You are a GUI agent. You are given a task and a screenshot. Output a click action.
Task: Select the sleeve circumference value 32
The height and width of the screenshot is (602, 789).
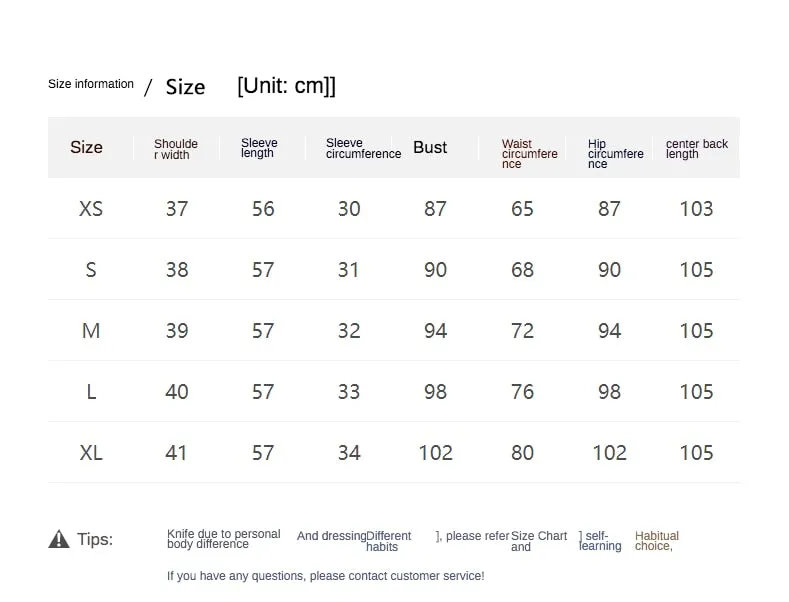(x=349, y=331)
